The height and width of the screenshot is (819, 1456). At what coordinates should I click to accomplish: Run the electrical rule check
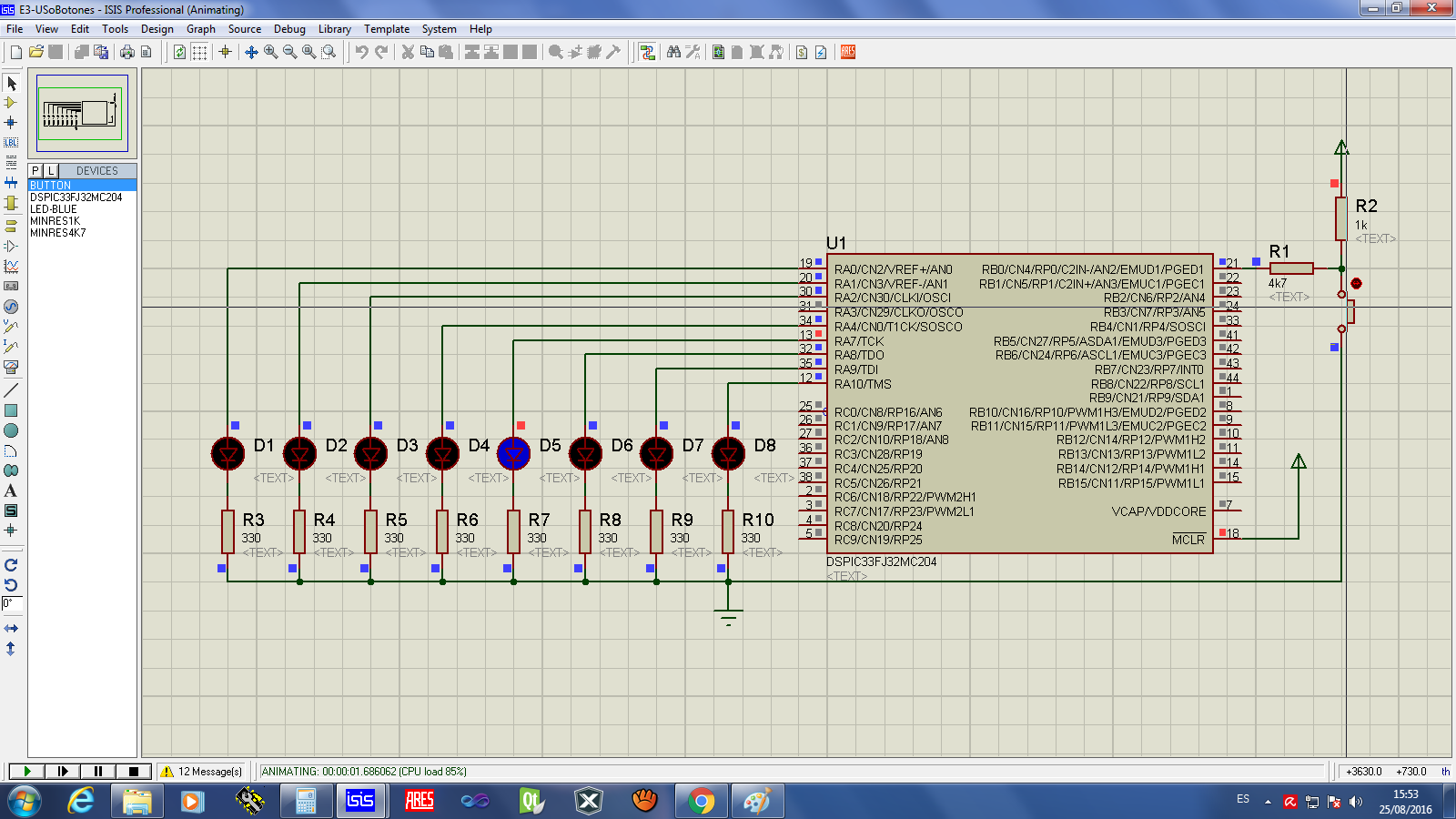[821, 52]
